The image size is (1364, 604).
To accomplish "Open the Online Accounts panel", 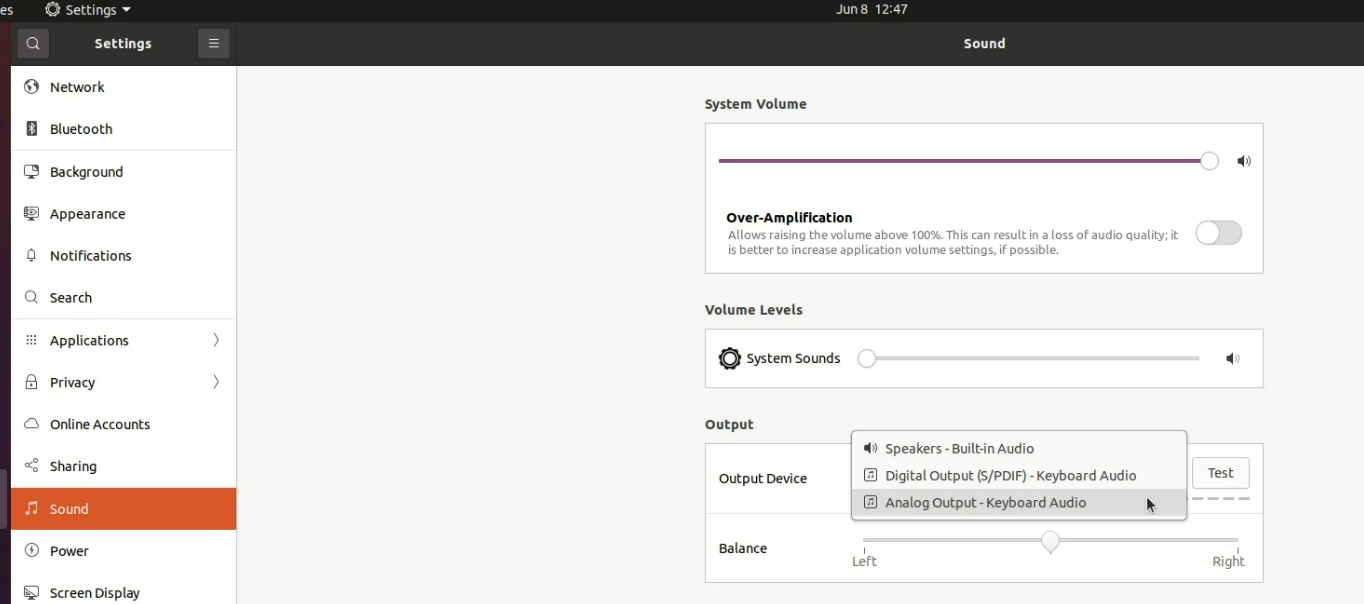I will coord(124,424).
